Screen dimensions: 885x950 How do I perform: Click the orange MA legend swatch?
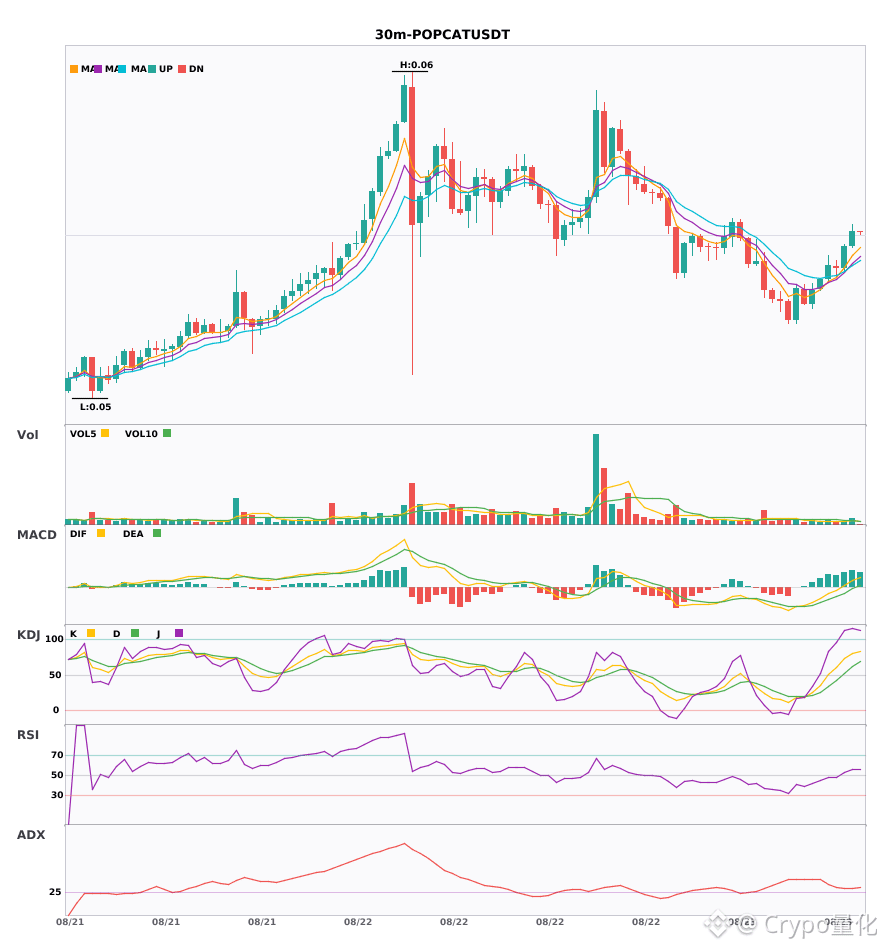pyautogui.click(x=74, y=69)
